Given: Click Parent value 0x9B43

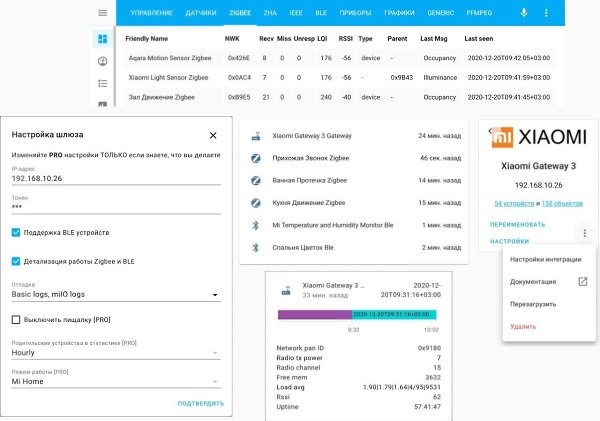Looking at the screenshot, I should (x=402, y=78).
